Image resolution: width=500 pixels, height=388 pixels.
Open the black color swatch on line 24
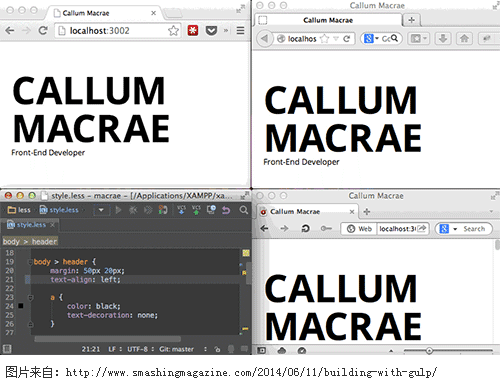point(21,306)
